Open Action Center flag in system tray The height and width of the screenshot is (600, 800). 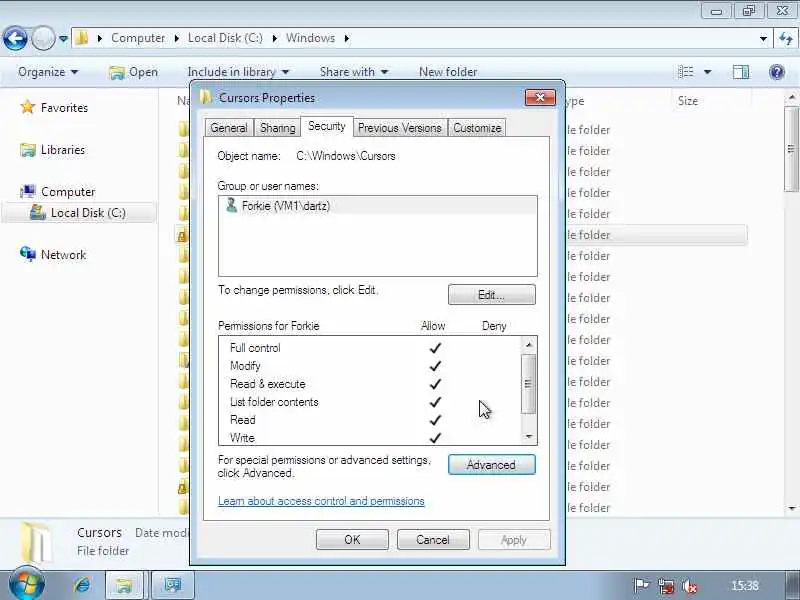pyautogui.click(x=641, y=586)
